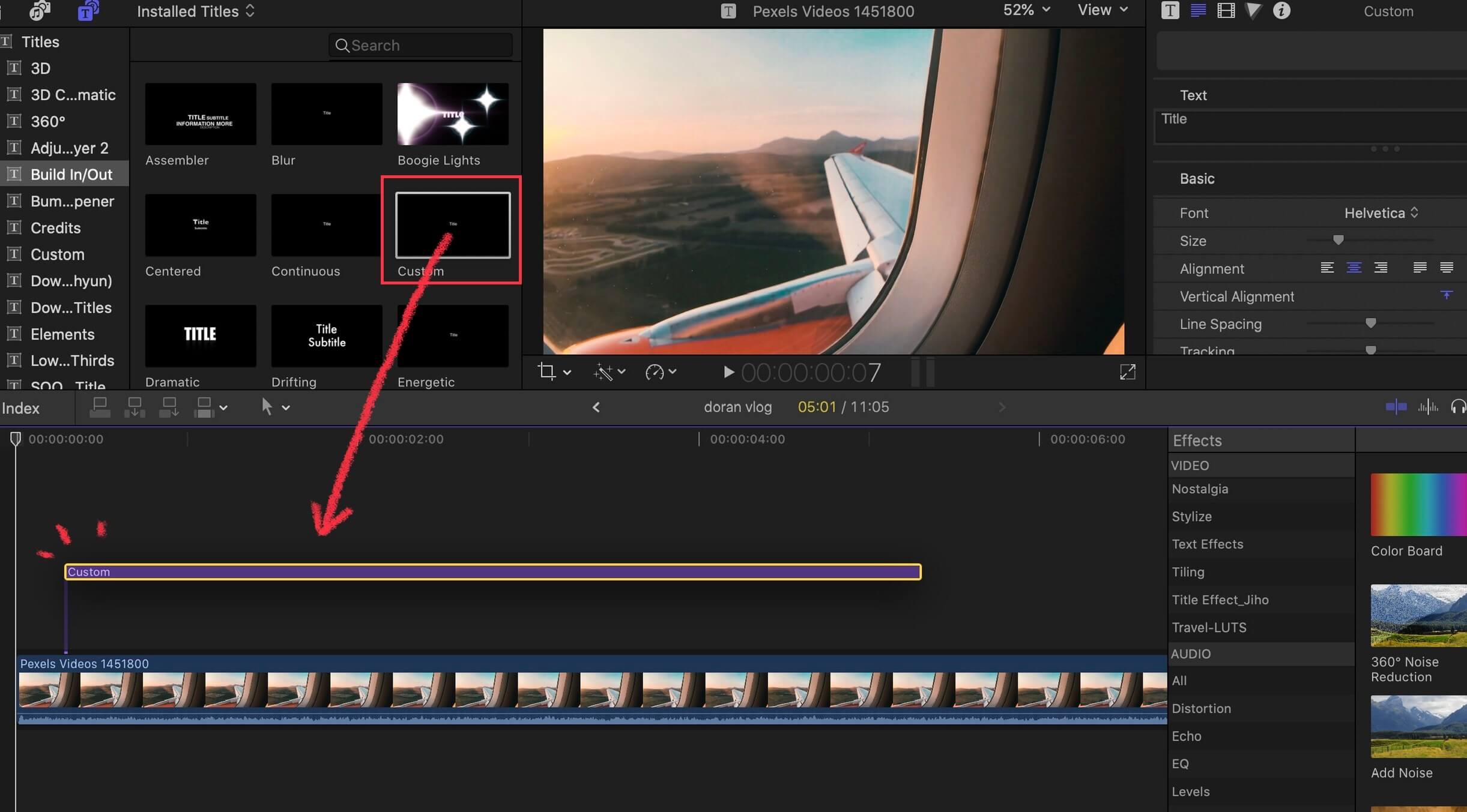Click the Index button
Image resolution: width=1467 pixels, height=812 pixels.
(21, 408)
